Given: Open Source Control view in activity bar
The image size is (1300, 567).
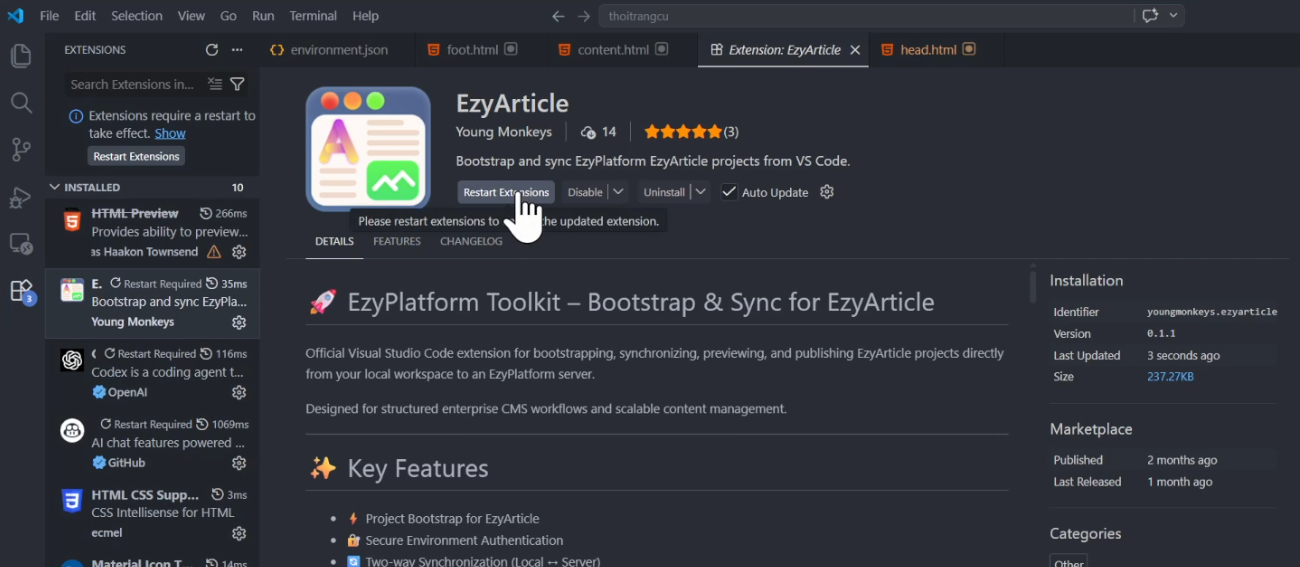Looking at the screenshot, I should 21,150.
